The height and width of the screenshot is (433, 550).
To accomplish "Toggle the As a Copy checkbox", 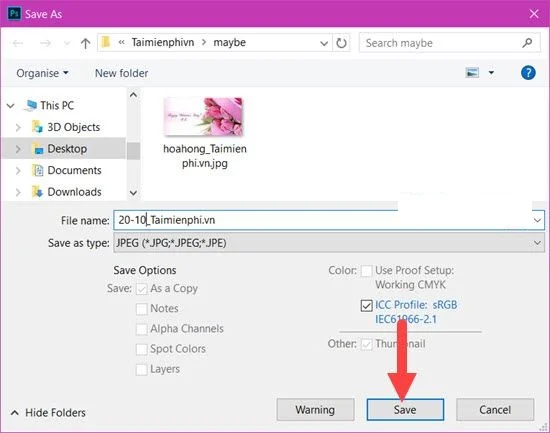I will coord(141,289).
